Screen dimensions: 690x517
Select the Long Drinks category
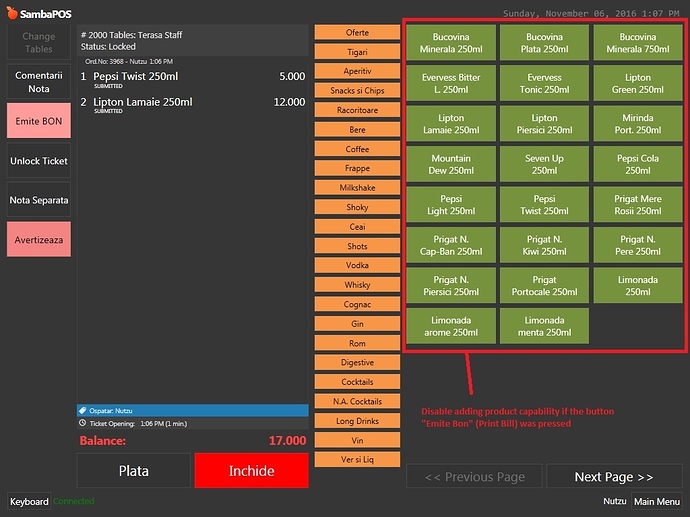(x=357, y=421)
